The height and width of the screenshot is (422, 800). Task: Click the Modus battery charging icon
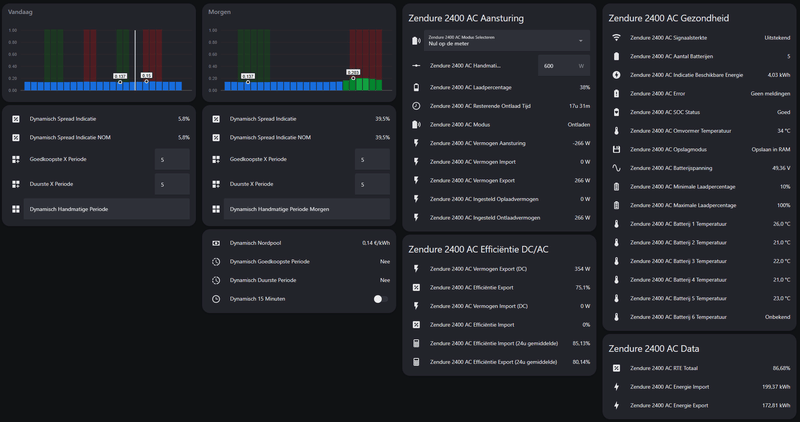(416, 125)
